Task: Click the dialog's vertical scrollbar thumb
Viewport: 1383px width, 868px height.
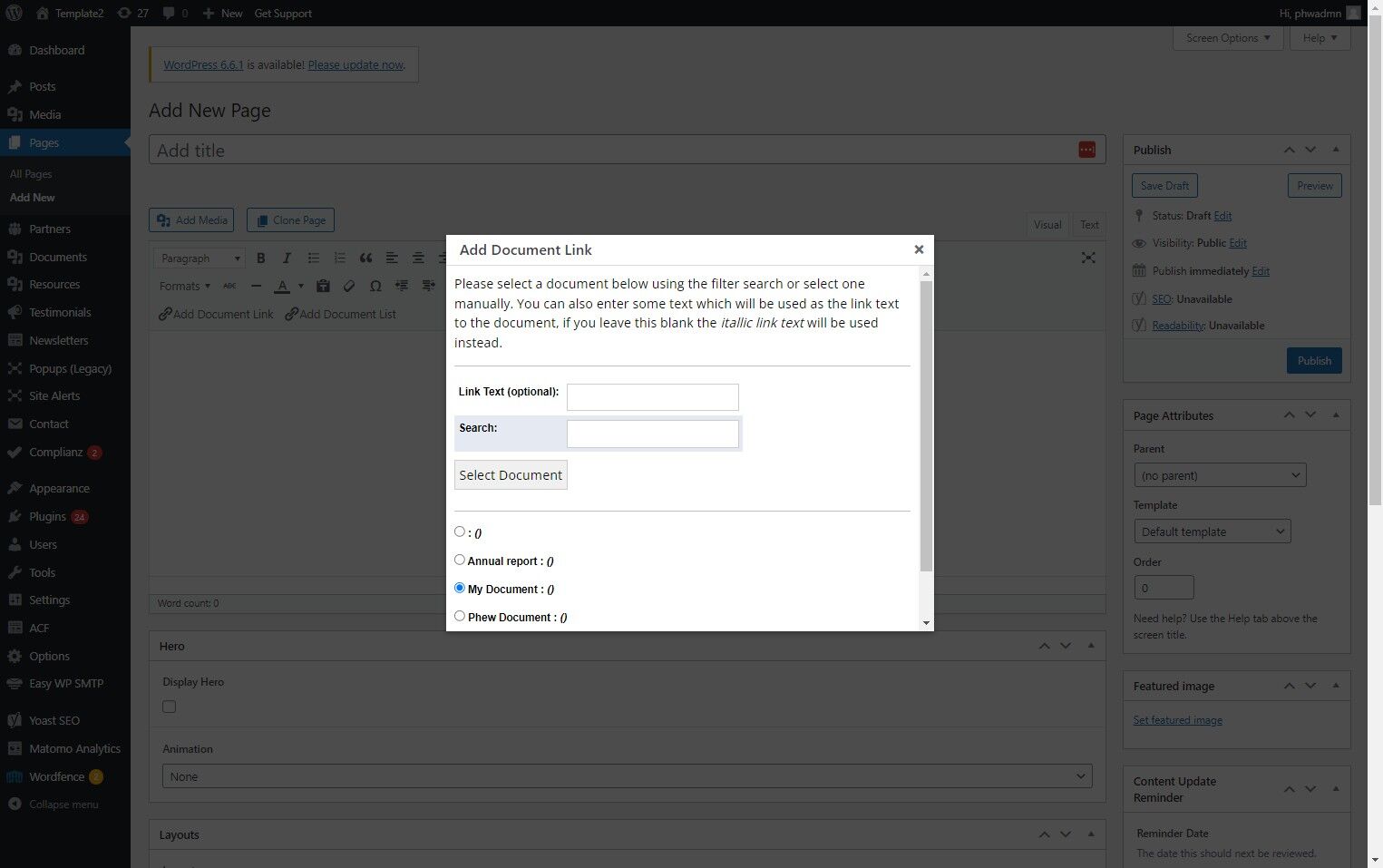Action: [926, 426]
